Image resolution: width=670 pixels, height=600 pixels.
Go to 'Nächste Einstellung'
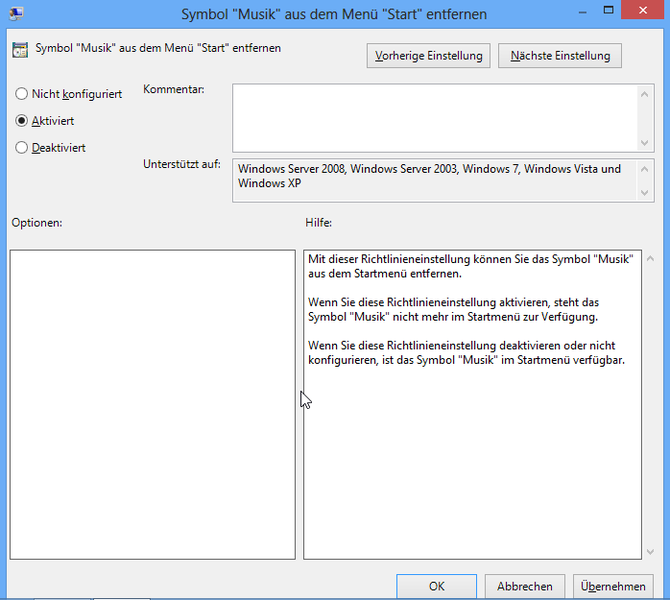tap(560, 55)
